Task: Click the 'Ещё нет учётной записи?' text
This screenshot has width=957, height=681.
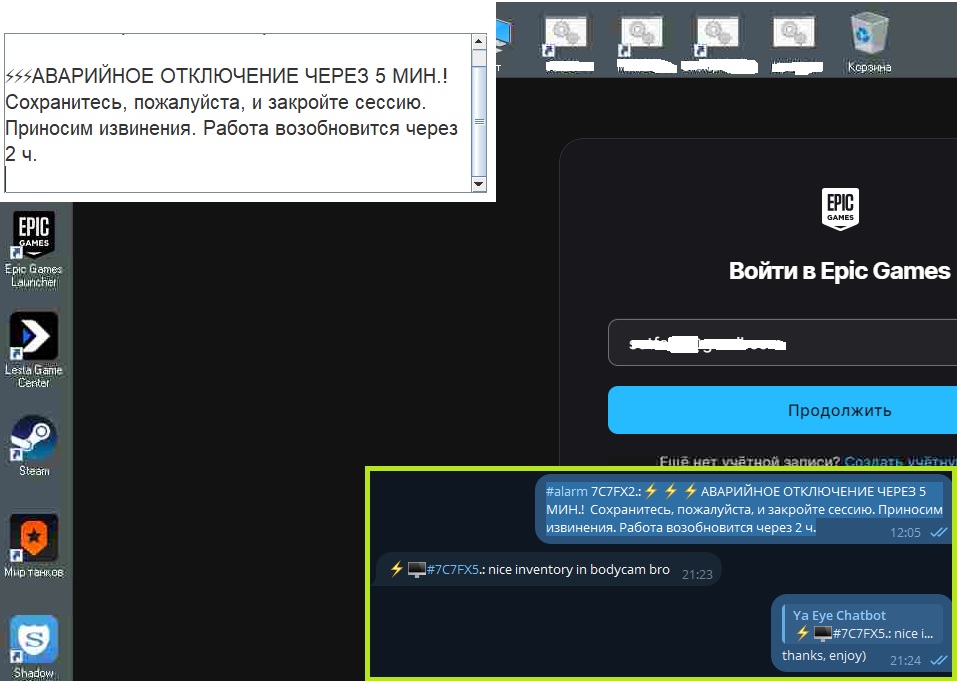Action: click(x=749, y=461)
